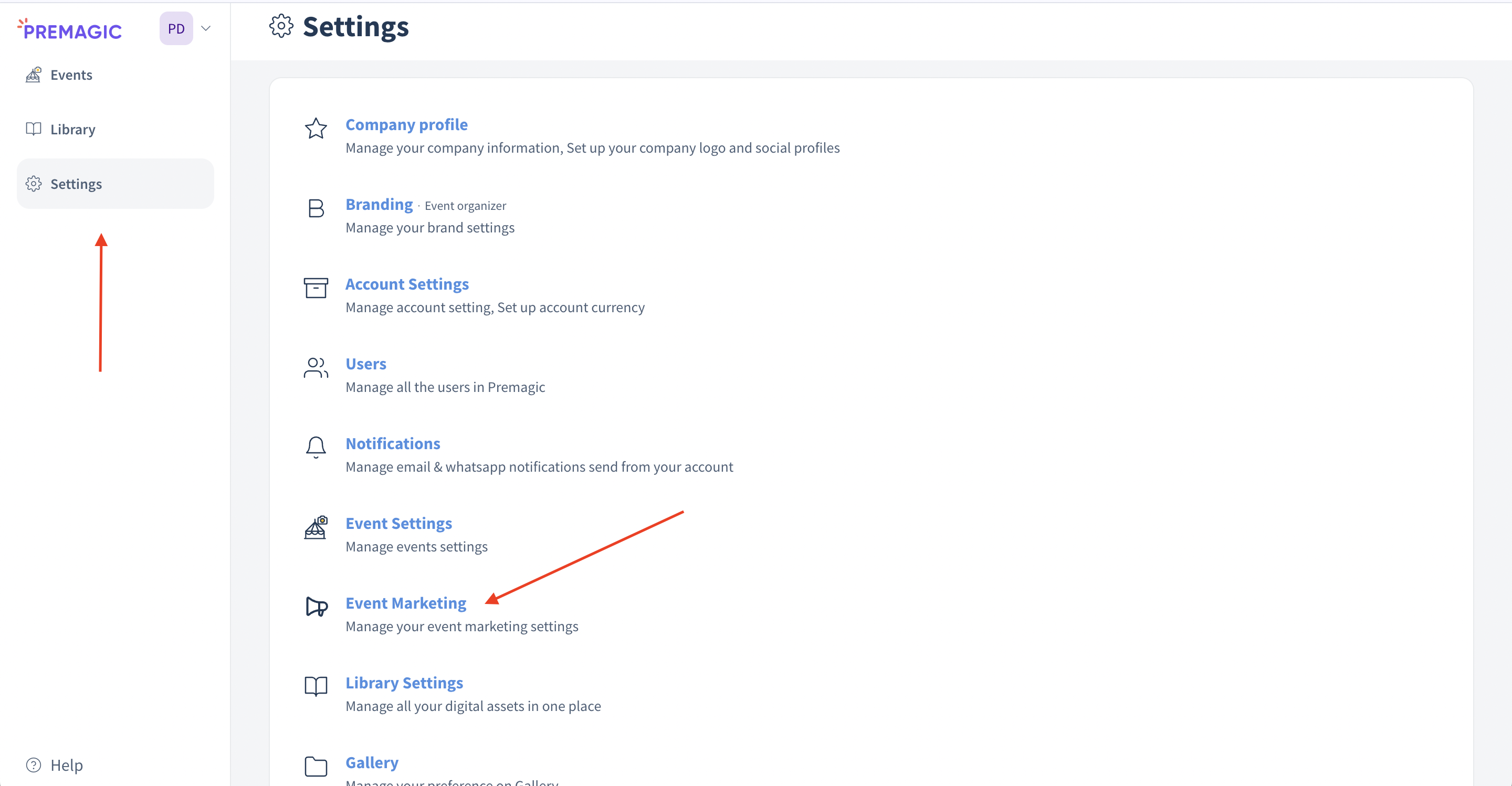Click the star icon beside Company profile

316,129
